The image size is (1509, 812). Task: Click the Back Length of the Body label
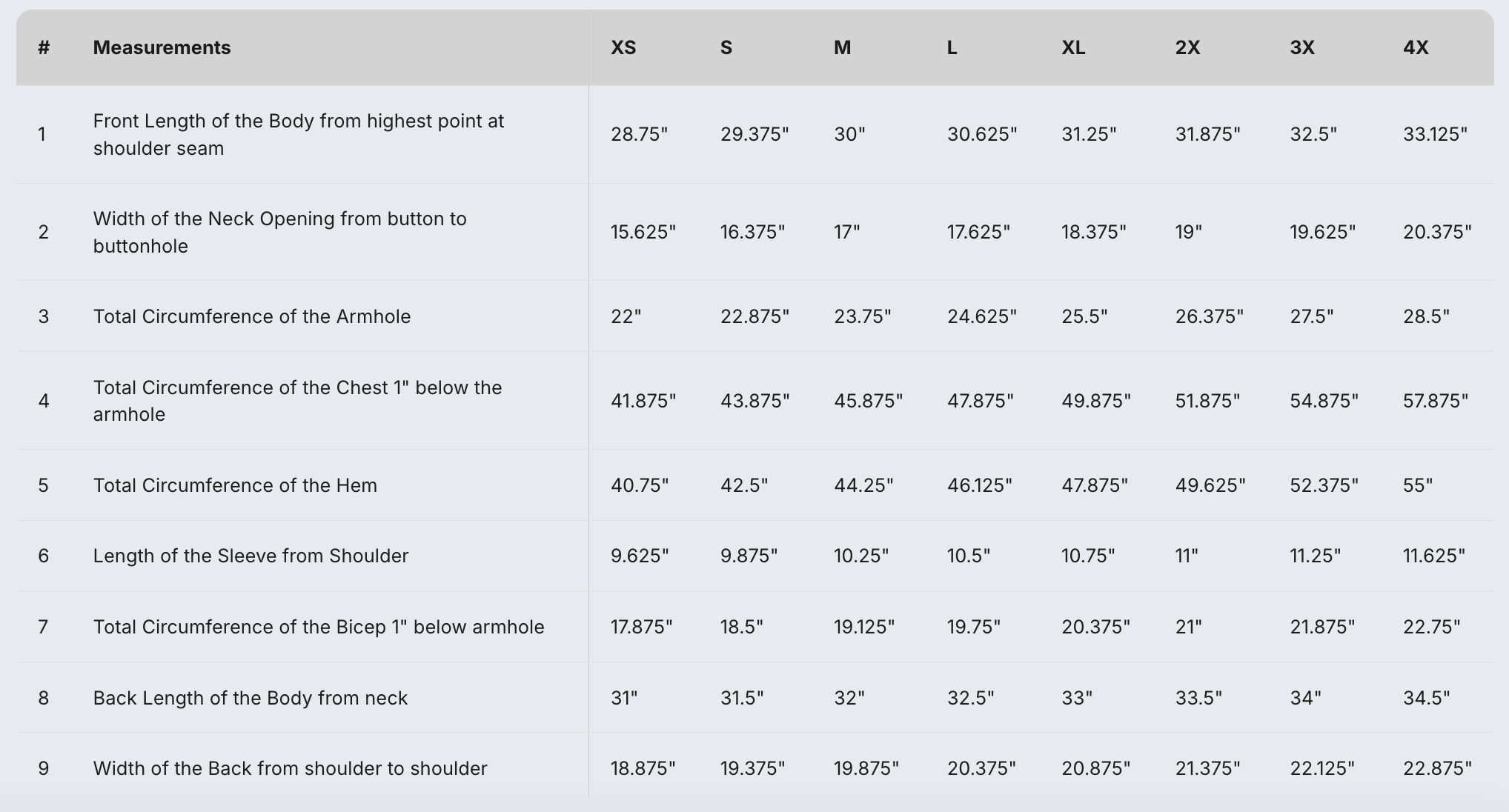pyautogui.click(x=251, y=698)
